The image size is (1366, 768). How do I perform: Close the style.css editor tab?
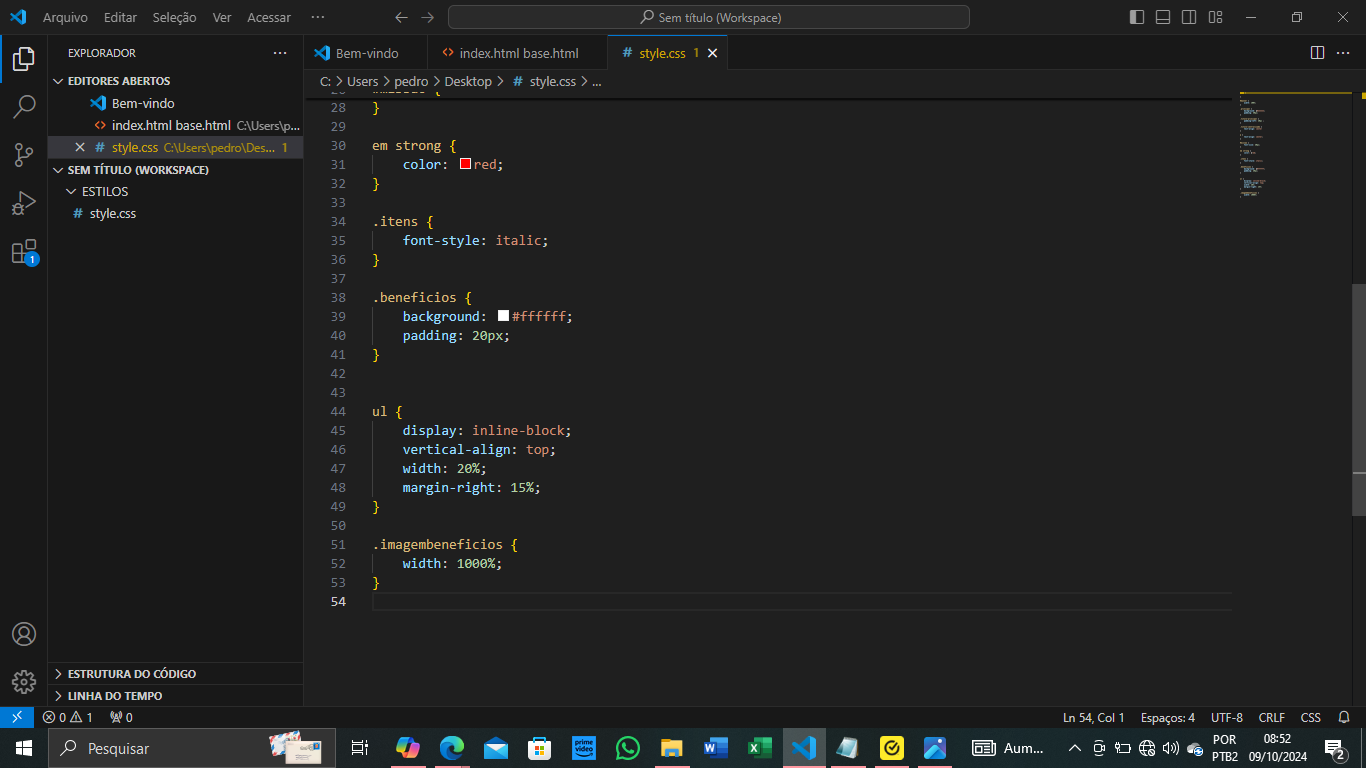[x=712, y=53]
